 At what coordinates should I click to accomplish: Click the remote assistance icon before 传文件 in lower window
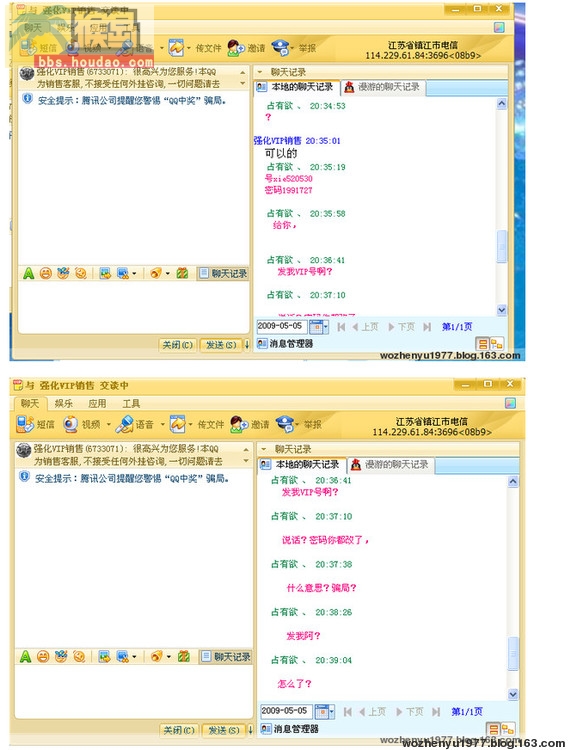tap(177, 424)
